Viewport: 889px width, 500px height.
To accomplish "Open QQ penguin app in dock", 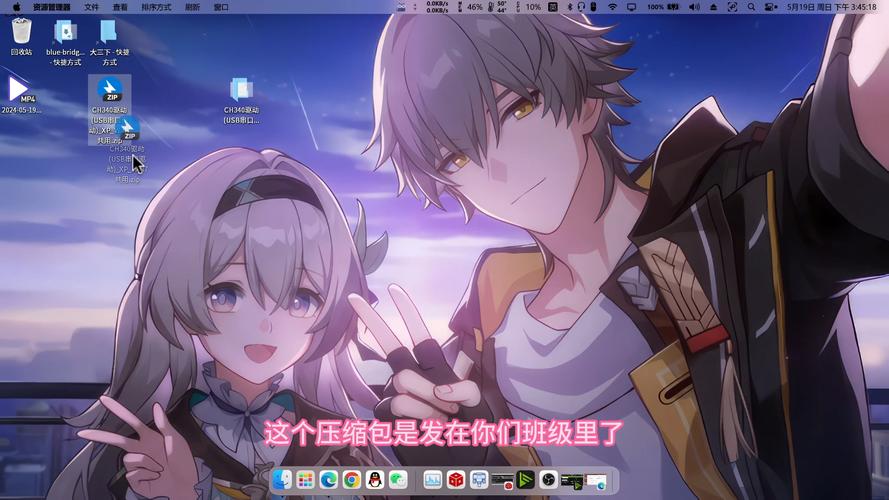I will pyautogui.click(x=375, y=480).
